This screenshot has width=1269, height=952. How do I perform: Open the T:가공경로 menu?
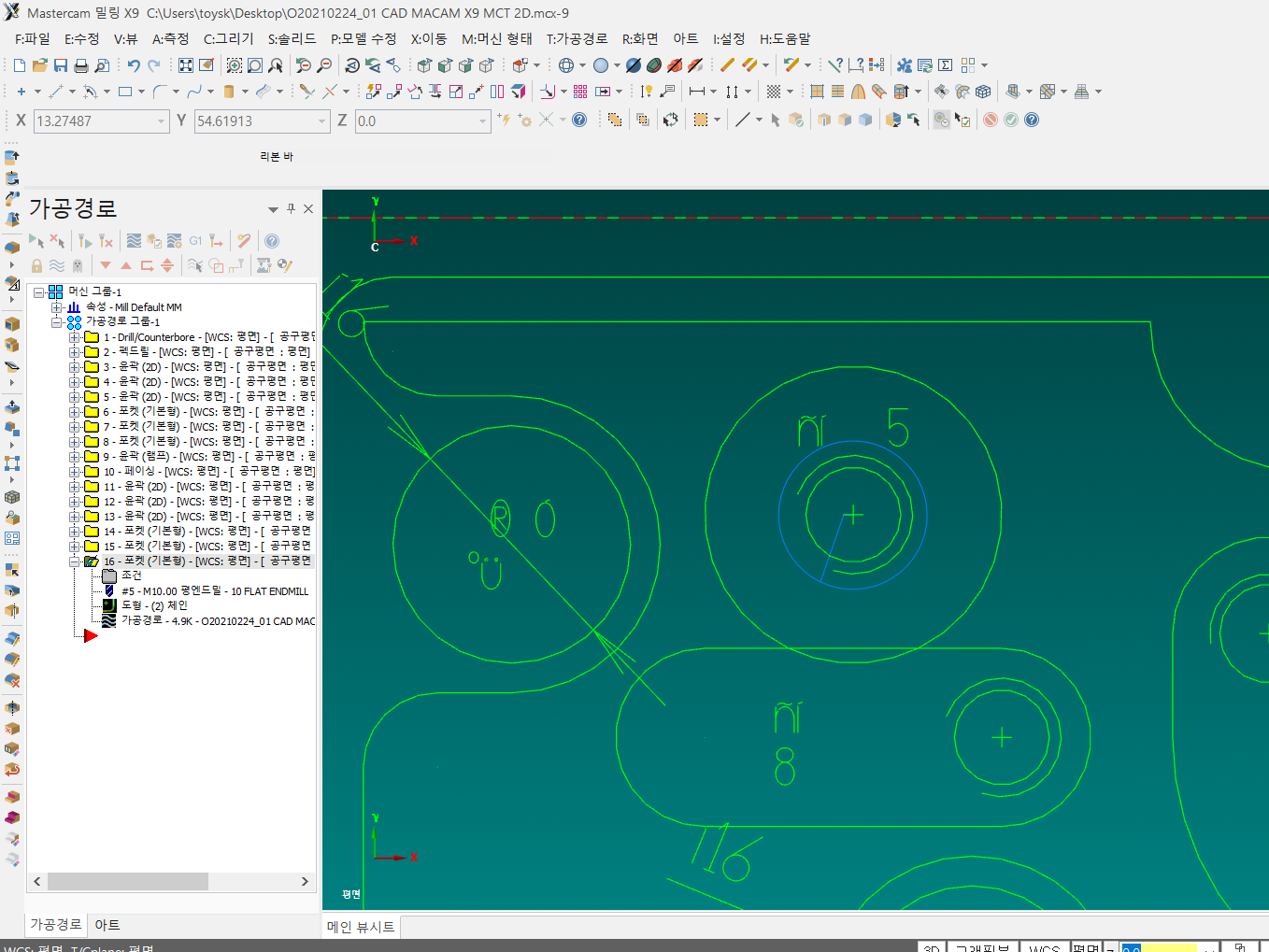click(x=577, y=39)
